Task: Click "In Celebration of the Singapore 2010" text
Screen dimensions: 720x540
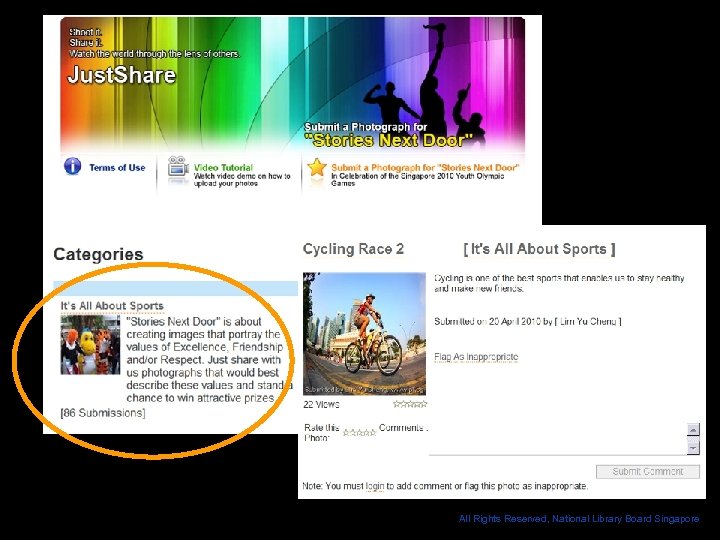Action: click(x=417, y=179)
